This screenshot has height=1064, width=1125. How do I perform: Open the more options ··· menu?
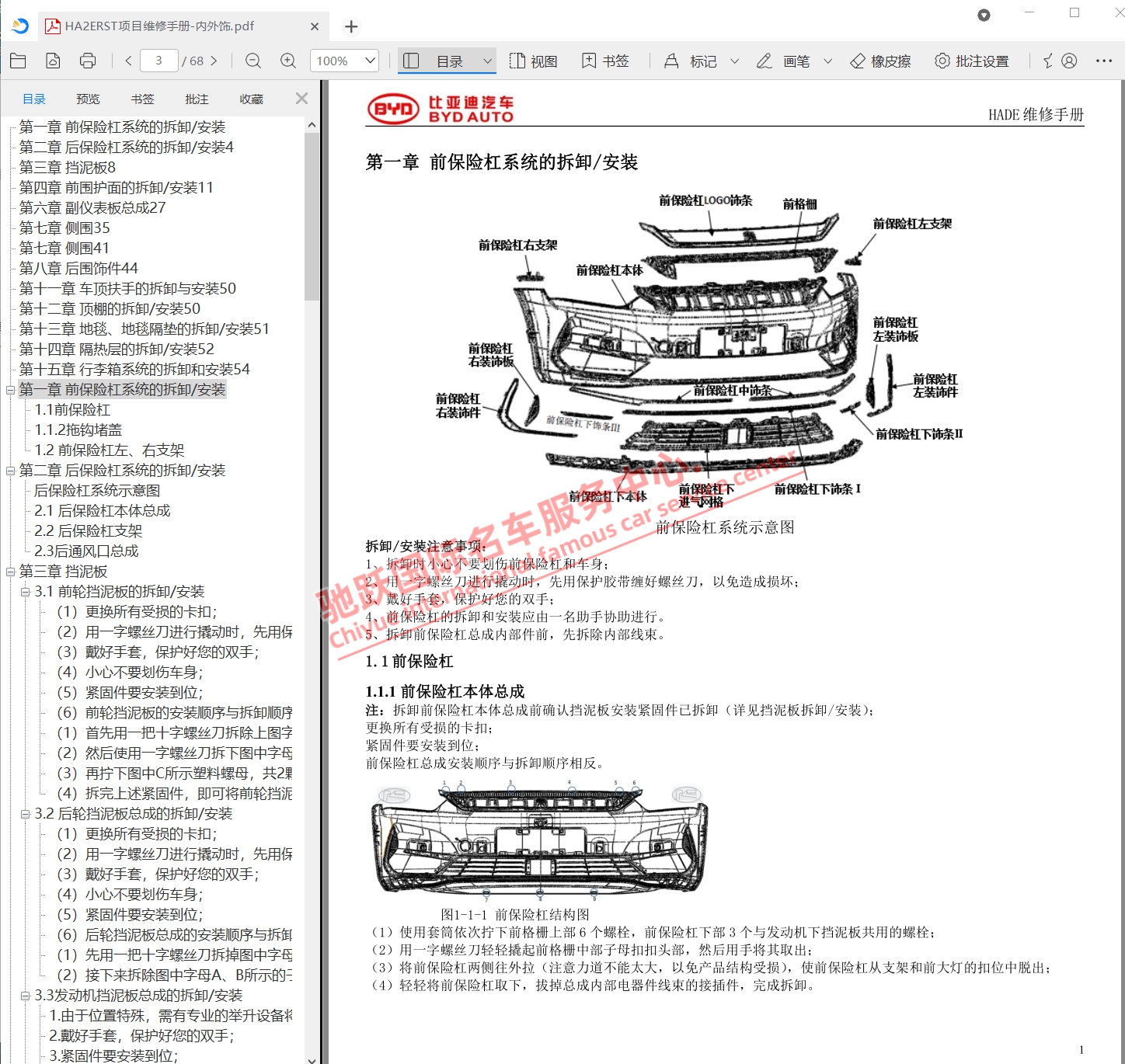[1104, 60]
